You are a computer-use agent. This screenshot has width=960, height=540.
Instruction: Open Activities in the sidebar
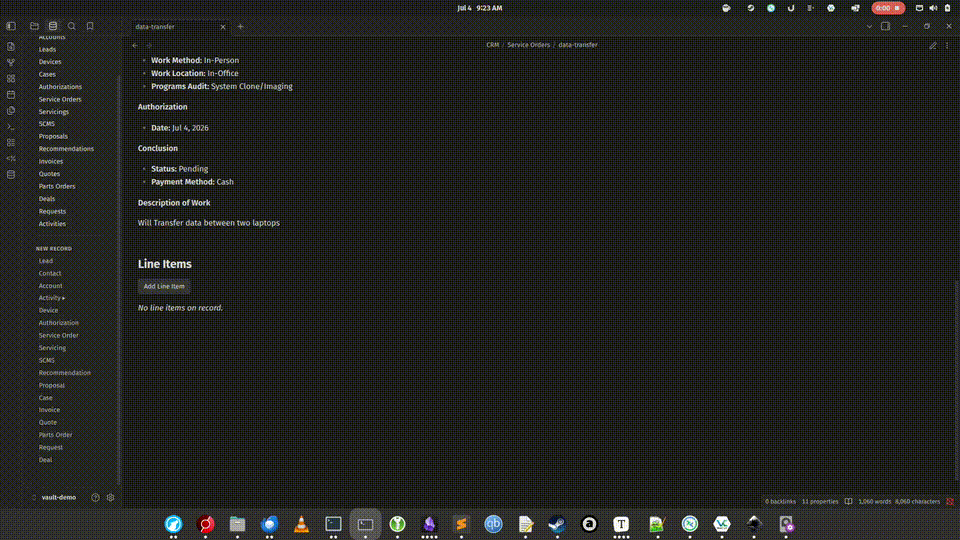pos(52,224)
